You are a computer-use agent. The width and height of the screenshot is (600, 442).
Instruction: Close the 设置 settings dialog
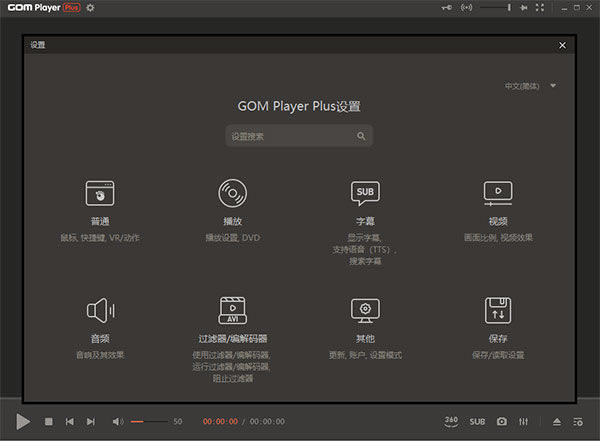point(562,45)
